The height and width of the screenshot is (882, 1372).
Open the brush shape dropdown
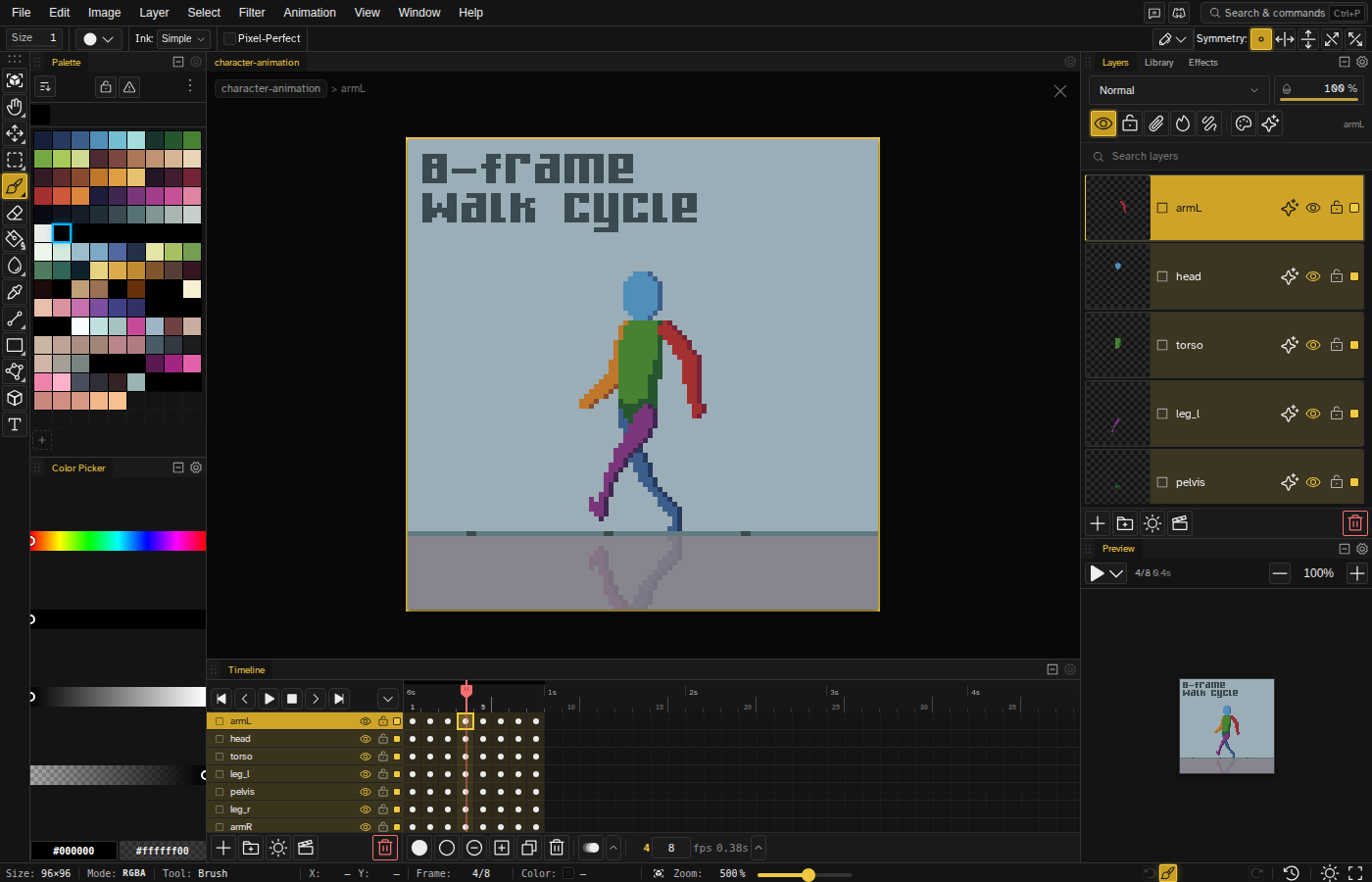pos(99,39)
